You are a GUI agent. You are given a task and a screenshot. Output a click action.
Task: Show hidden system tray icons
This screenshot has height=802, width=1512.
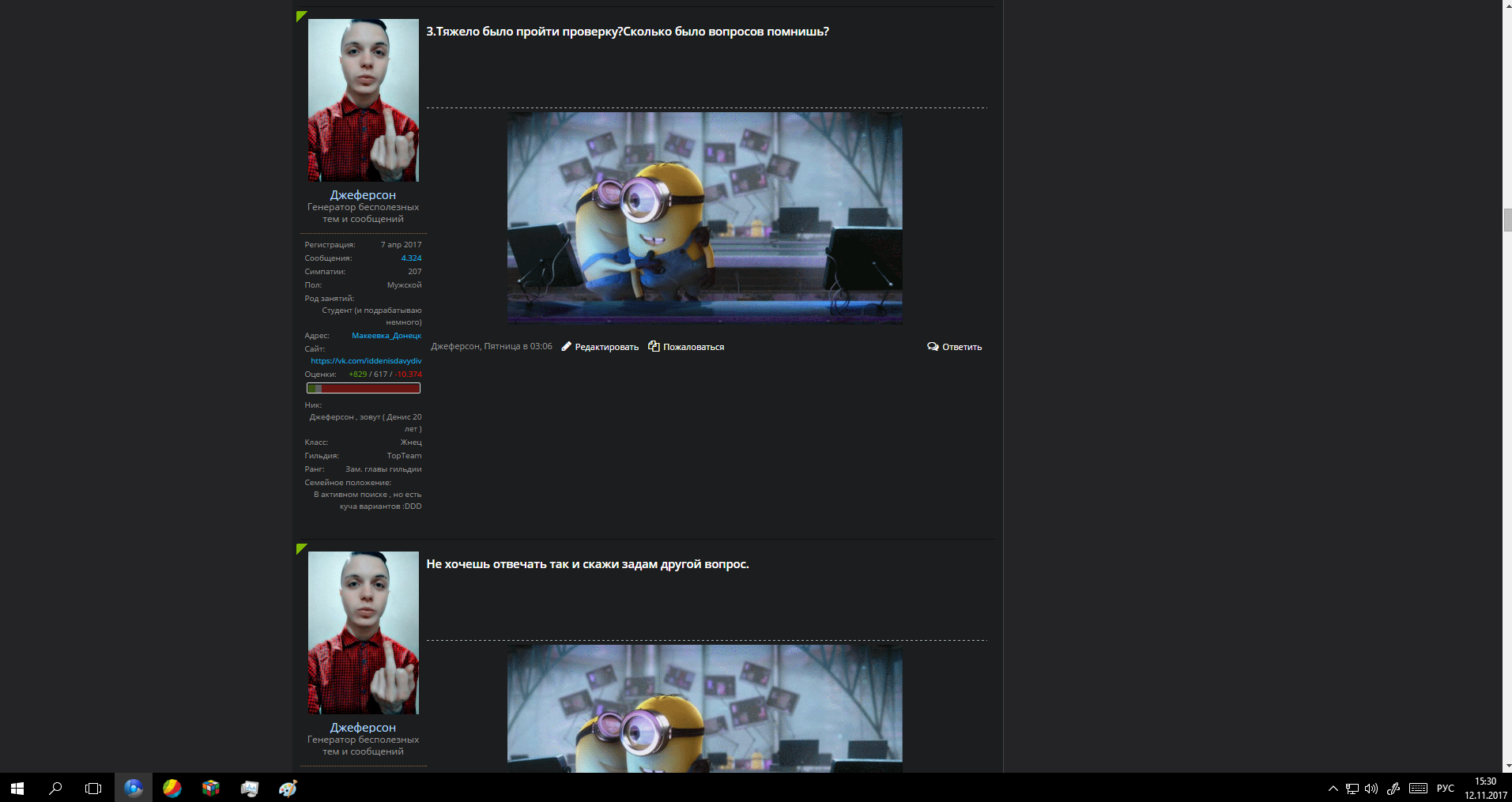click(1333, 789)
